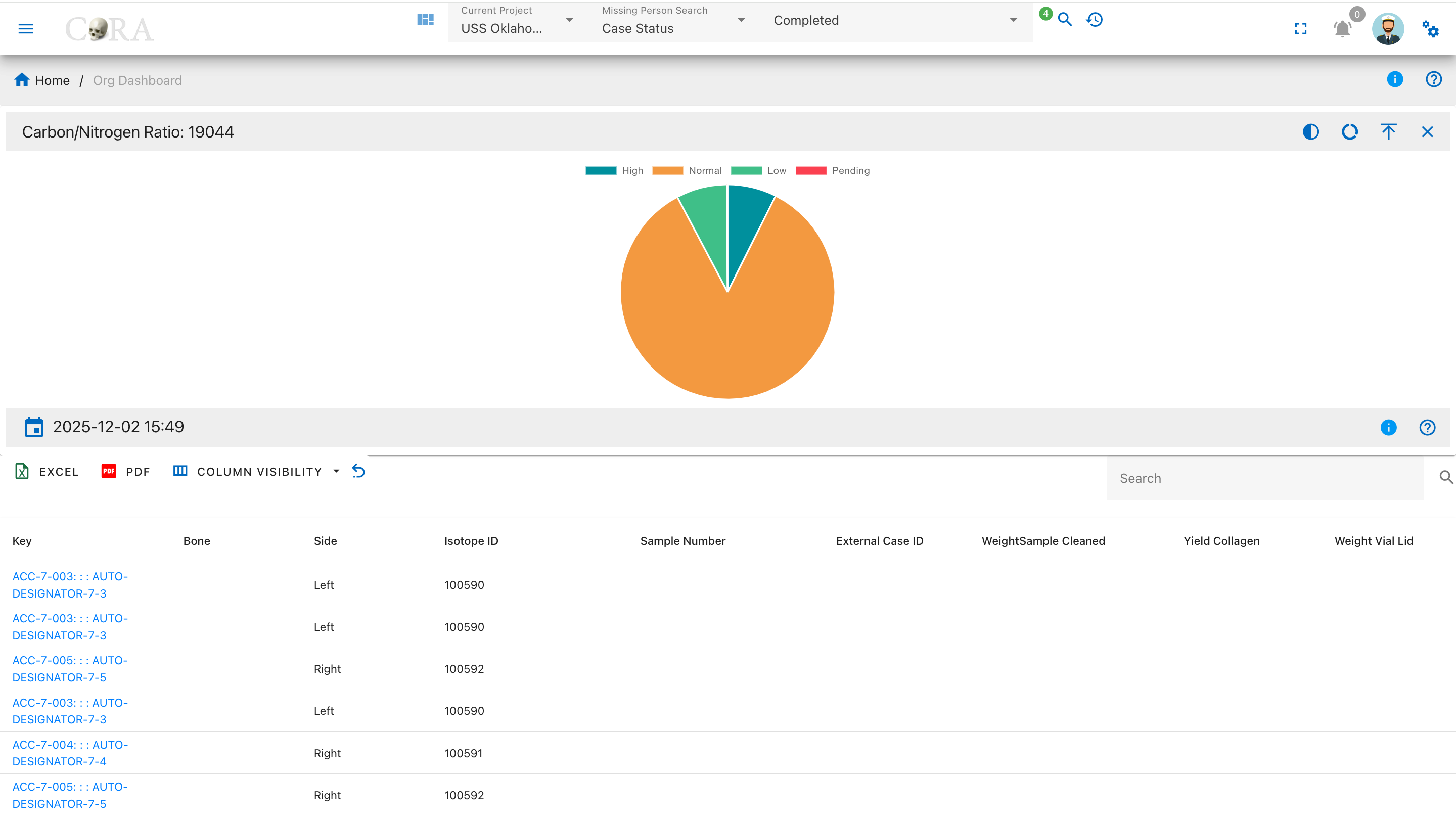Click the search magnifier with badge
The width and height of the screenshot is (1456, 824).
tap(1064, 20)
